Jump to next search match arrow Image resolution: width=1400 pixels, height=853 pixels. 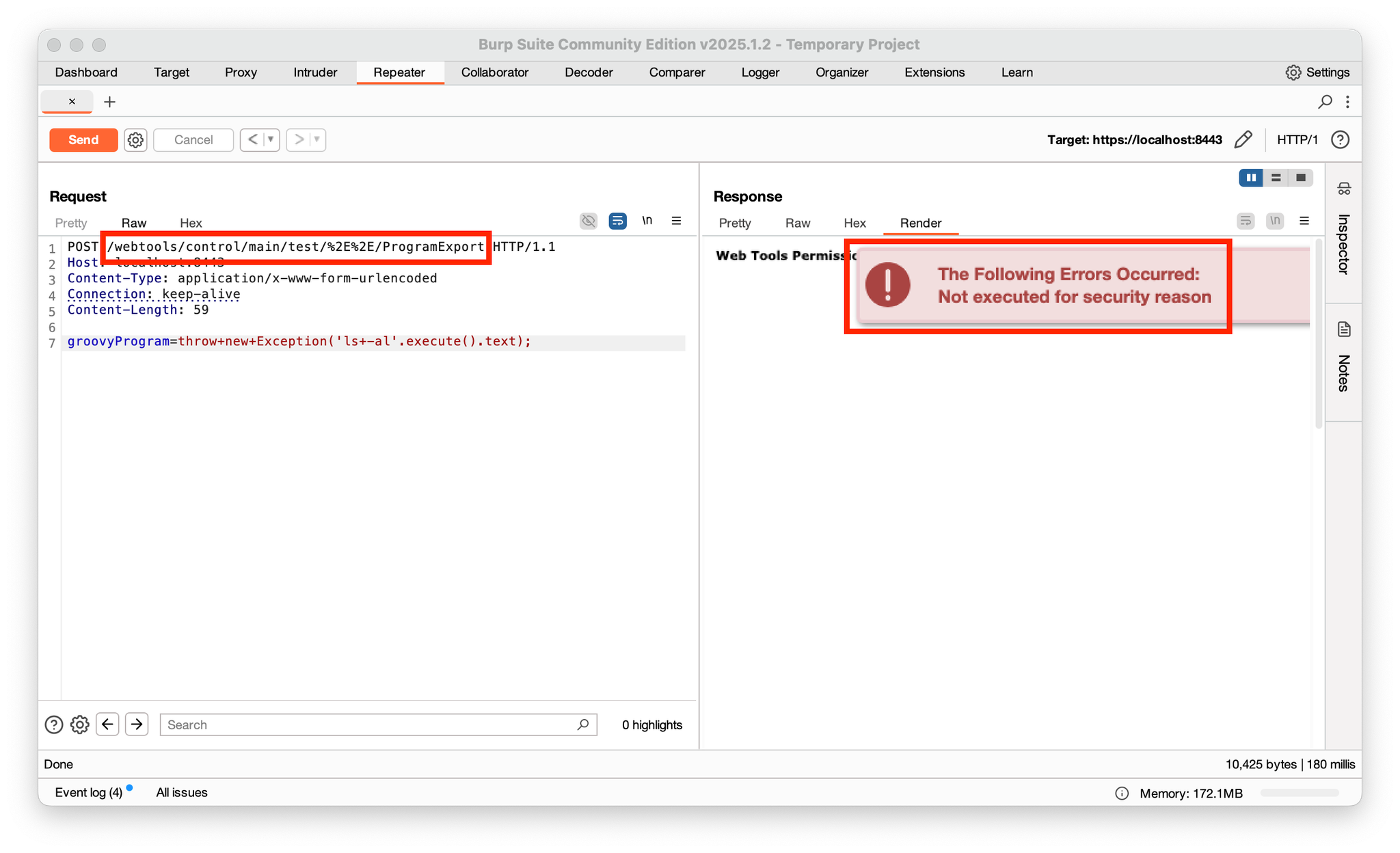pos(137,725)
